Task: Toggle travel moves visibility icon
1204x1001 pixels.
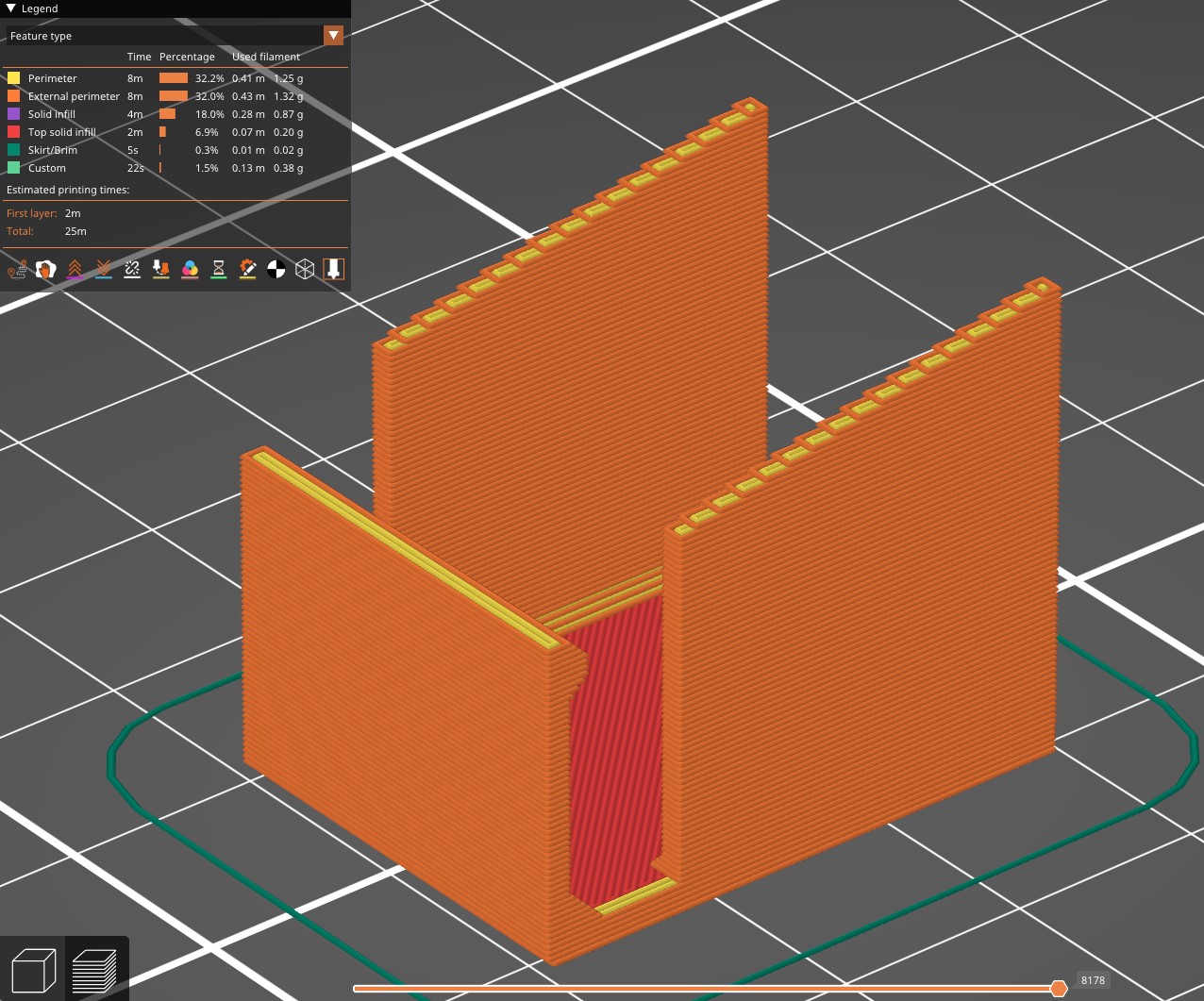Action: 17,270
